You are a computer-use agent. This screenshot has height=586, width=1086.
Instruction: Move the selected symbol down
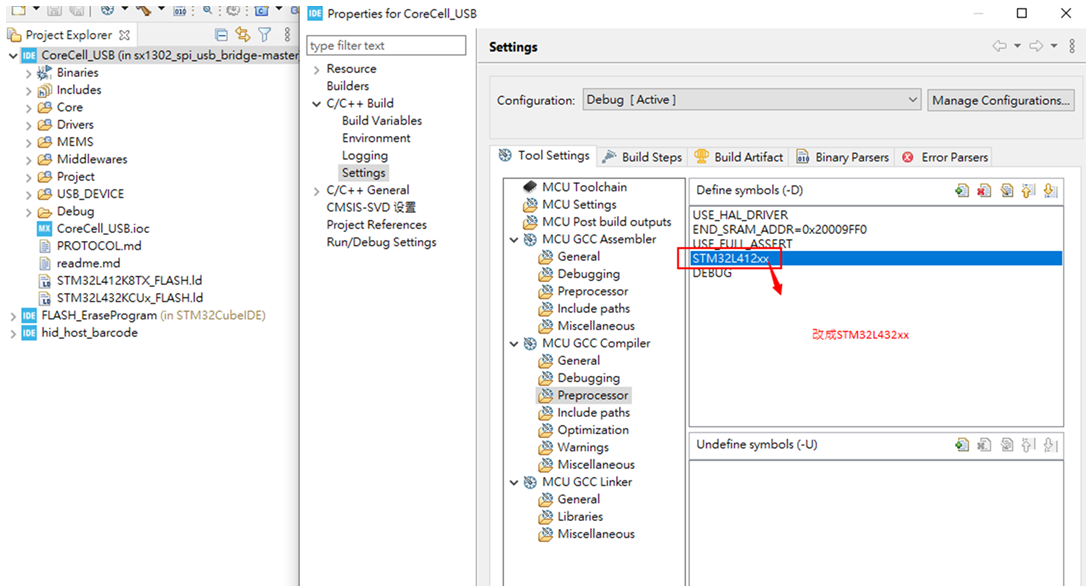click(x=1049, y=190)
